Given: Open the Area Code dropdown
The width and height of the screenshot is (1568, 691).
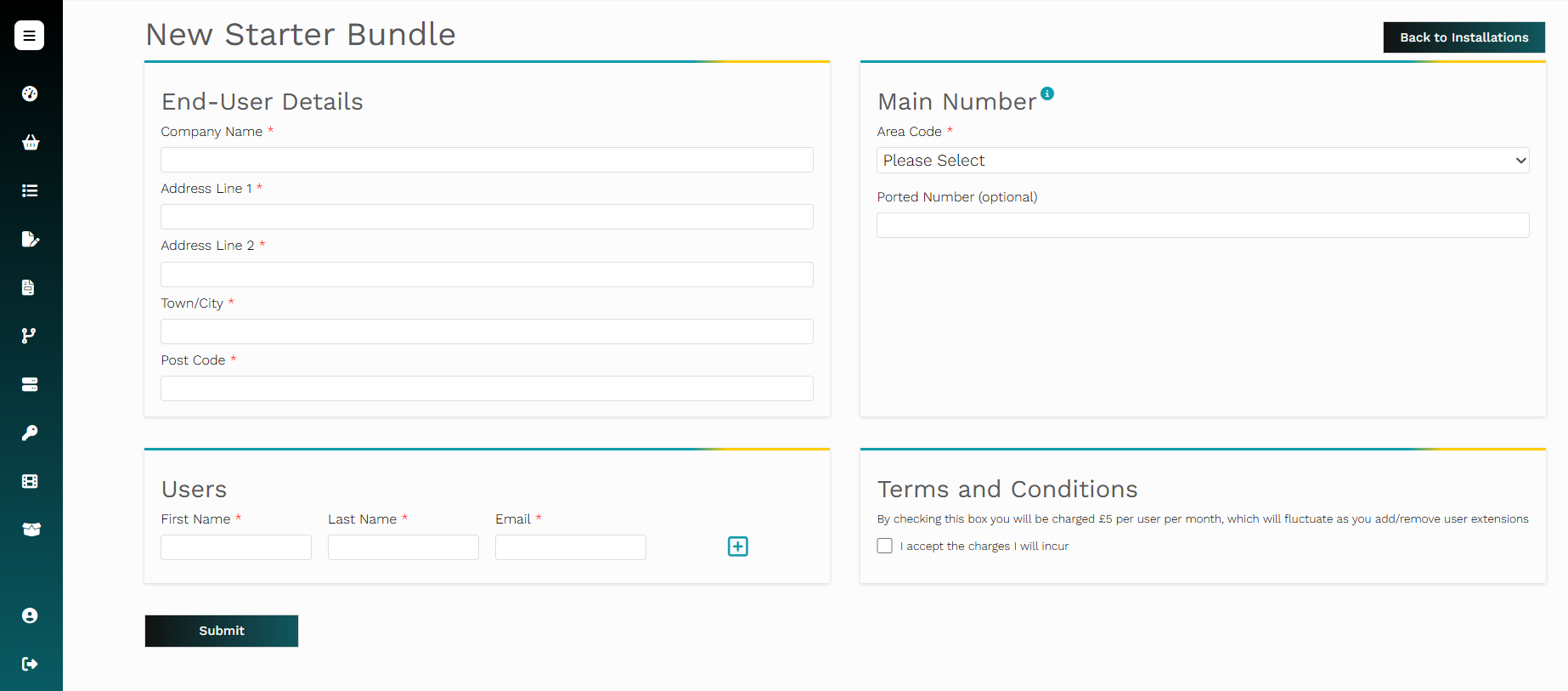Looking at the screenshot, I should coord(1203,161).
